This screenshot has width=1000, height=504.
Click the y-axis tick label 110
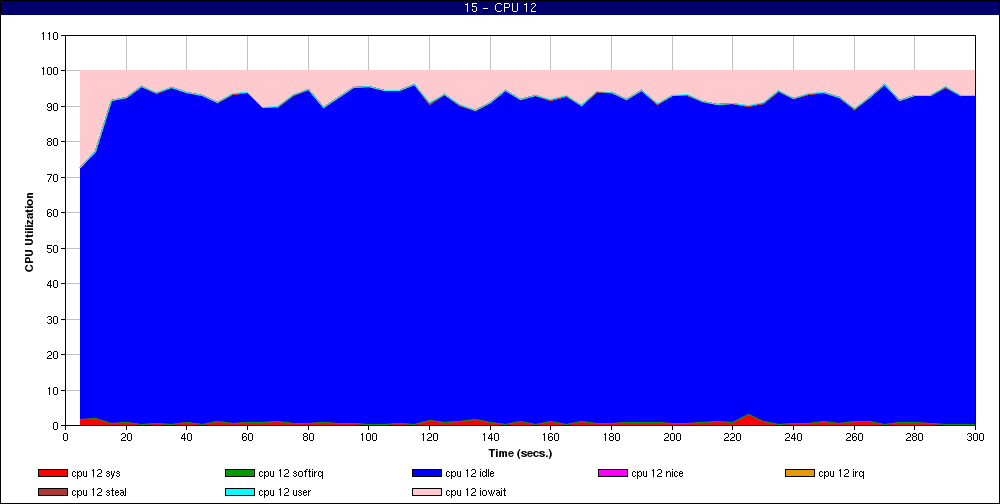click(50, 36)
